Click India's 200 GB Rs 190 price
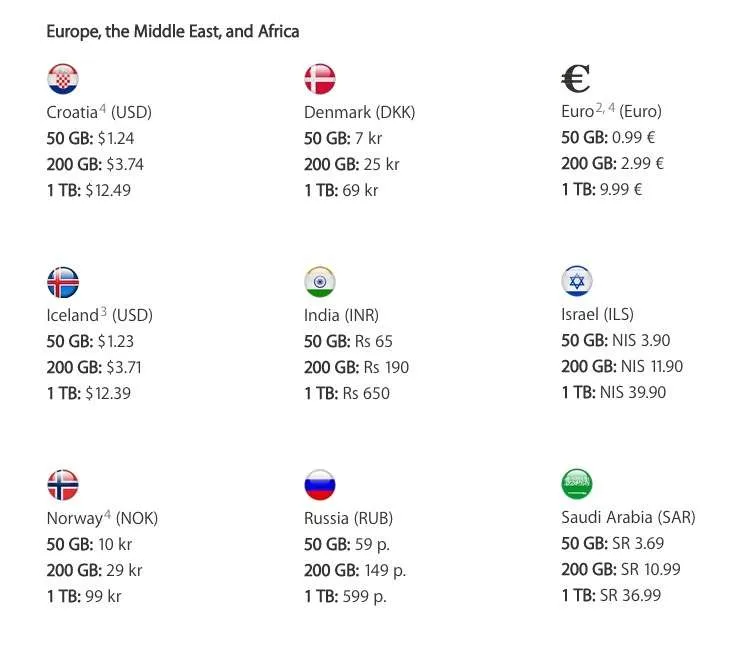737x650 pixels. tap(356, 367)
